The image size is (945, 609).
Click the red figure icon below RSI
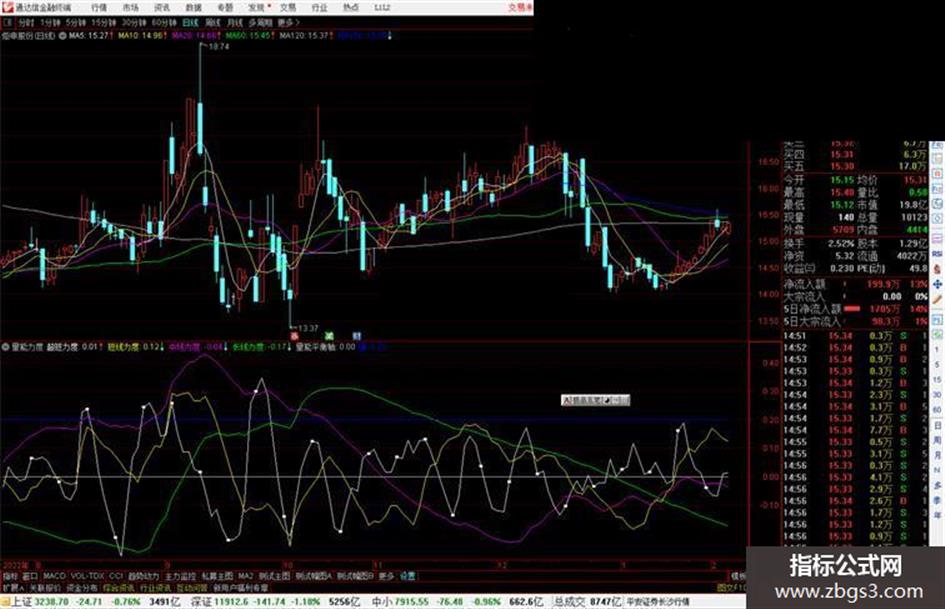[937, 269]
